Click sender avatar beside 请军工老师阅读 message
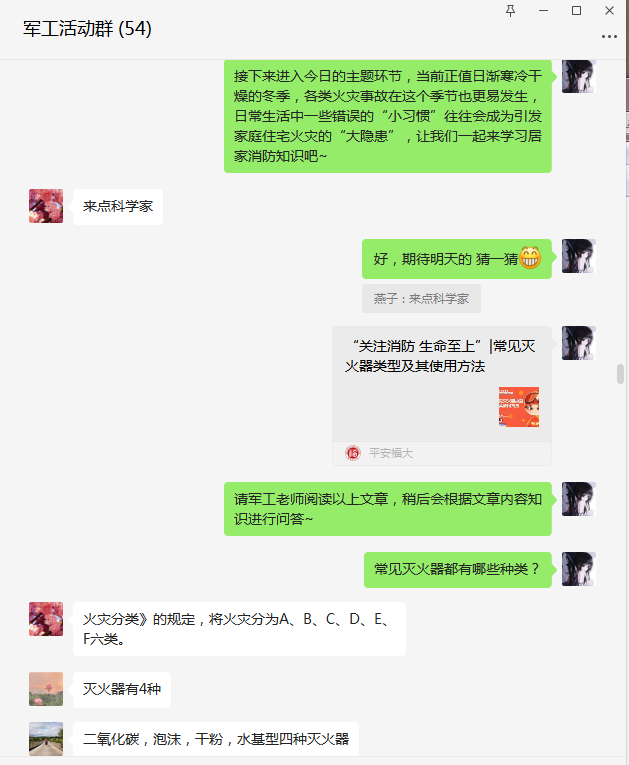 [579, 499]
